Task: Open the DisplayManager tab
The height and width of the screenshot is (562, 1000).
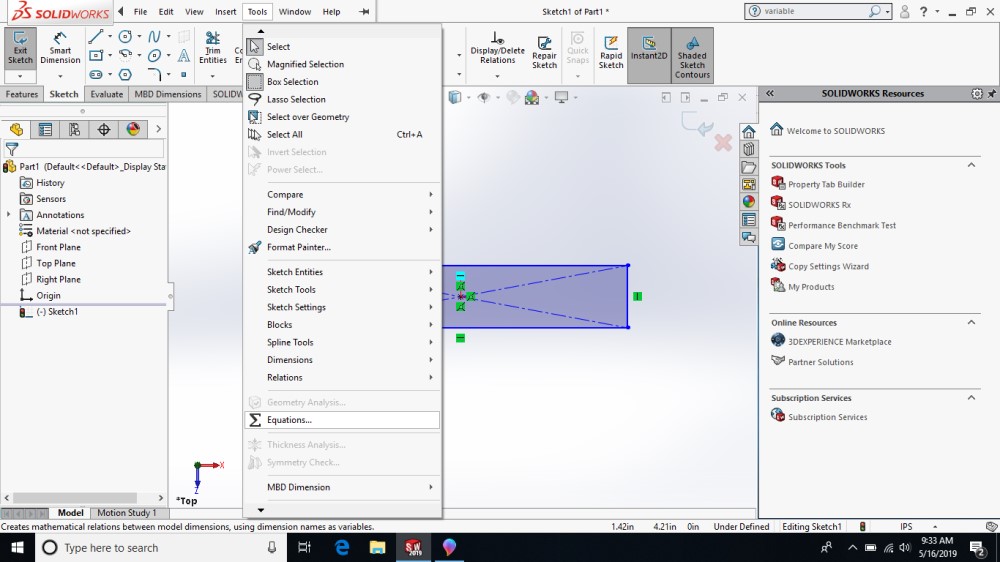Action: [x=133, y=129]
